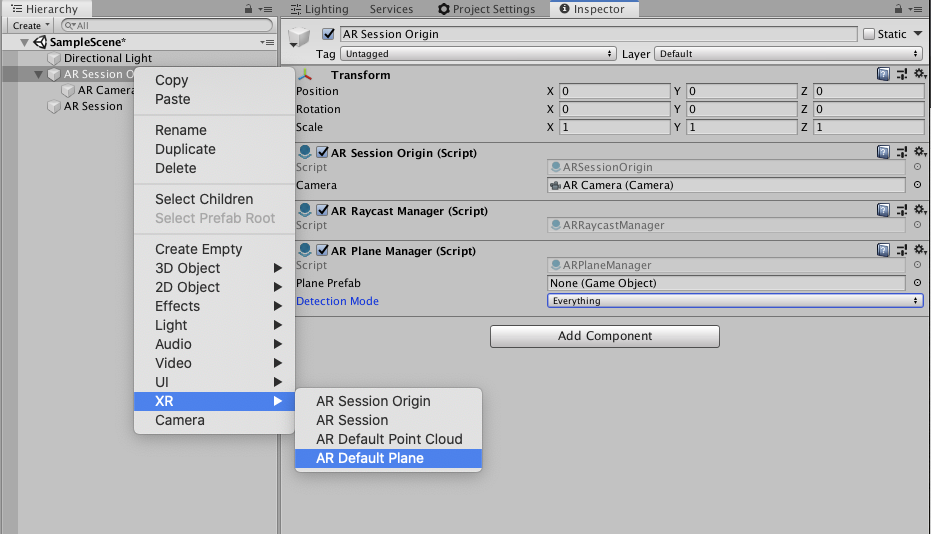Open Inspector panel options menu
This screenshot has height=534, width=931.
coord(916,10)
